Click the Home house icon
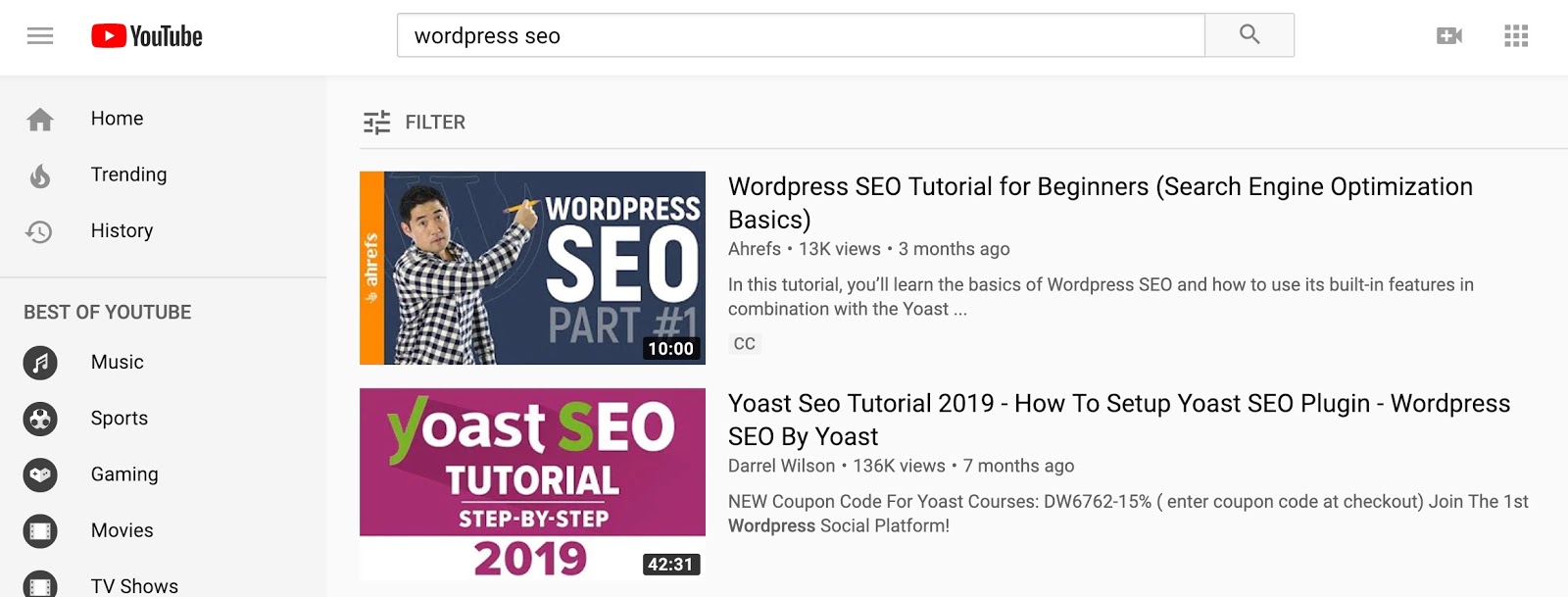The width and height of the screenshot is (1568, 597). click(40, 120)
